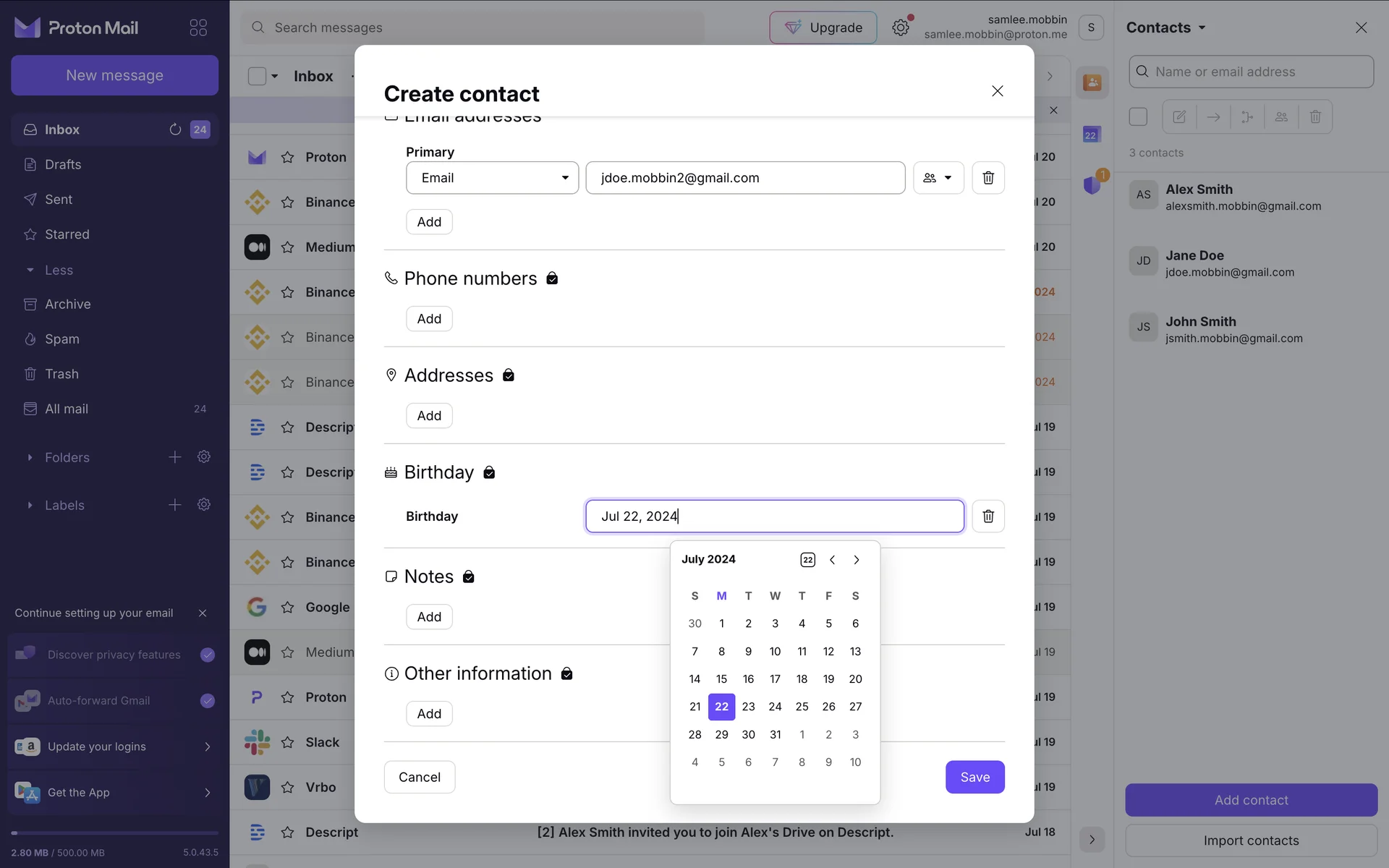
Task: Go to previous month in calendar
Action: tap(833, 560)
